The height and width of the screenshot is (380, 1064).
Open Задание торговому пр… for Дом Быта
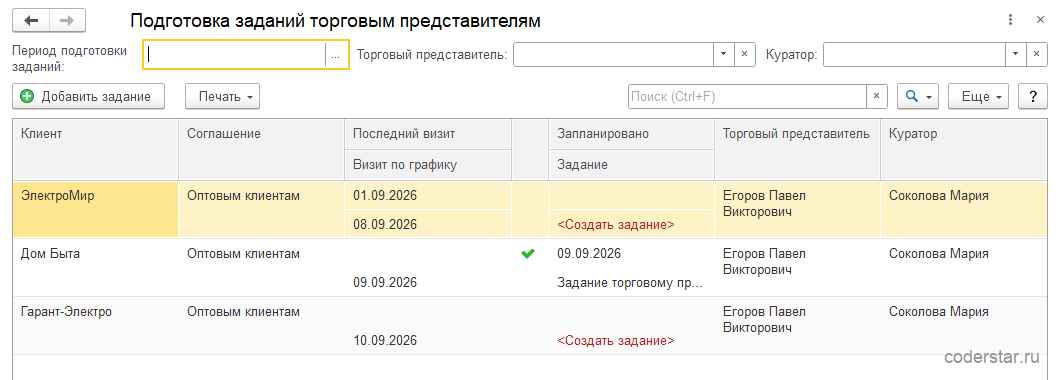630,282
